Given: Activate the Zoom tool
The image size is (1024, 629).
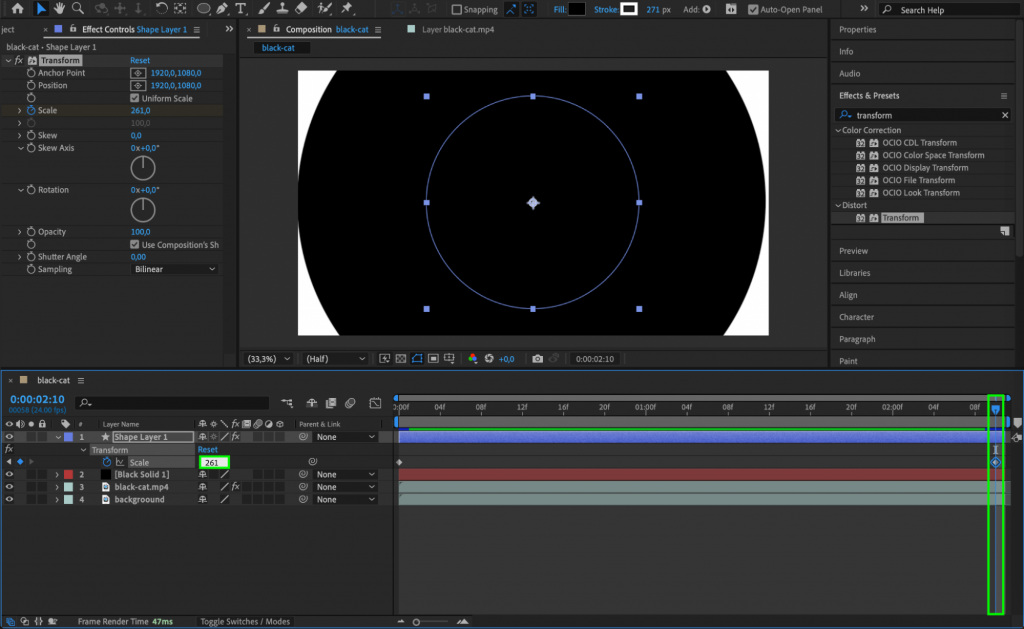Looking at the screenshot, I should (76, 9).
